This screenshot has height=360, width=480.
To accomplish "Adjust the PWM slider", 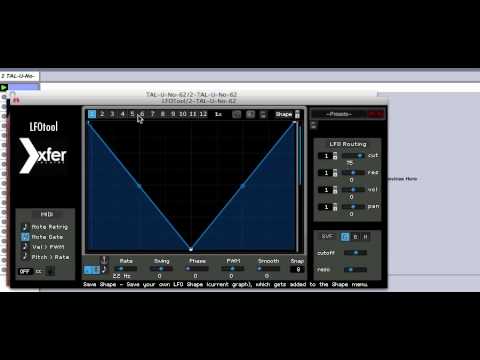I will (233, 269).
